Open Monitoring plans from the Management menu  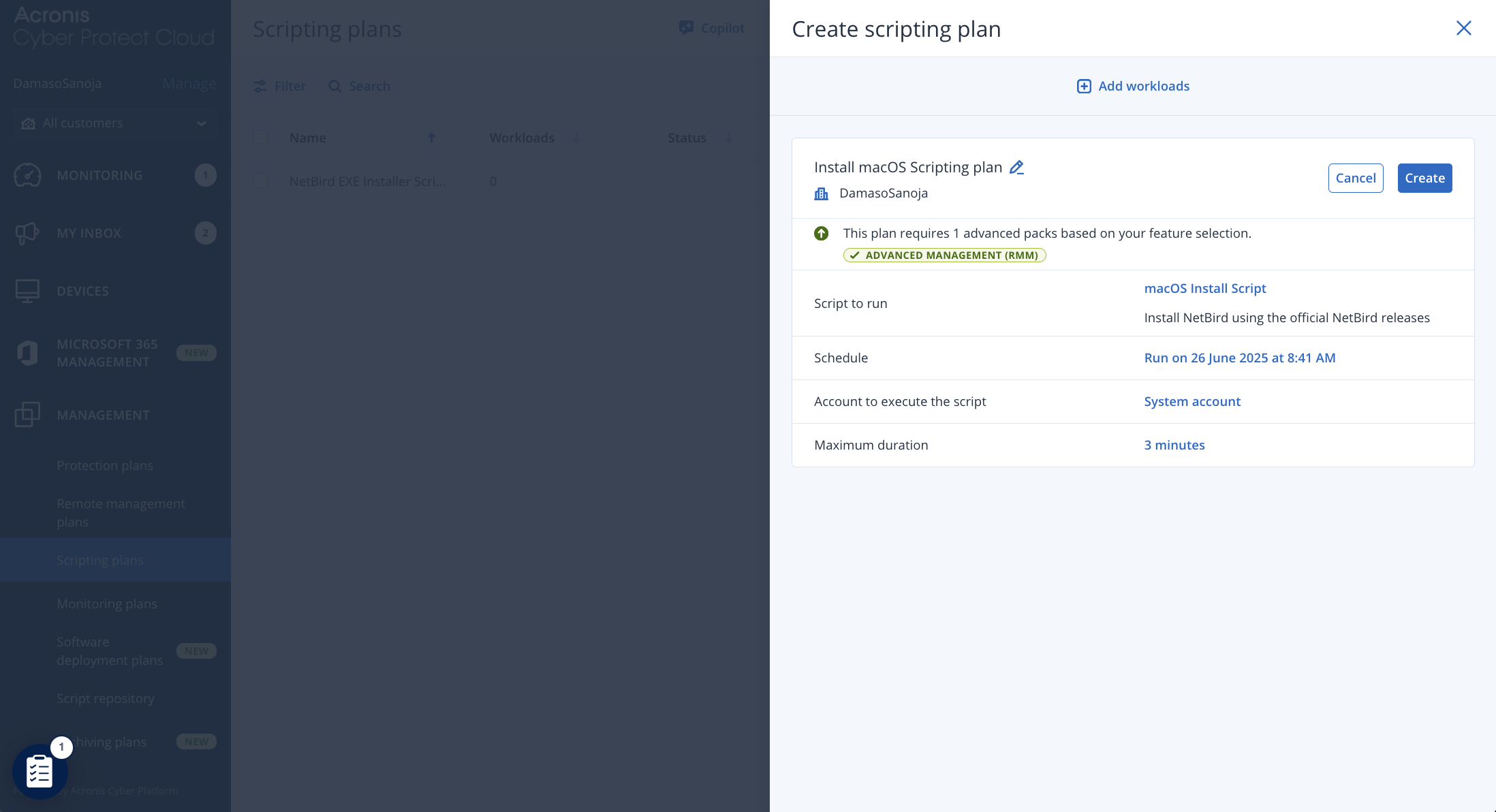coord(107,604)
